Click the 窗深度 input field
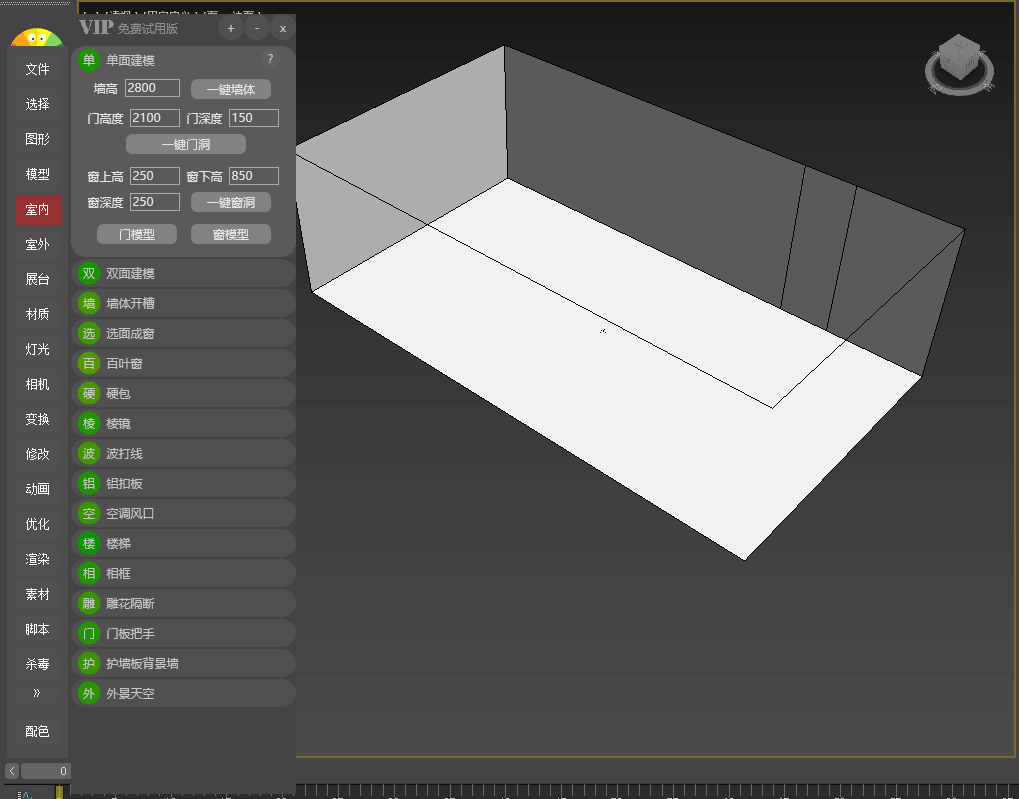The image size is (1019, 799). click(155, 202)
